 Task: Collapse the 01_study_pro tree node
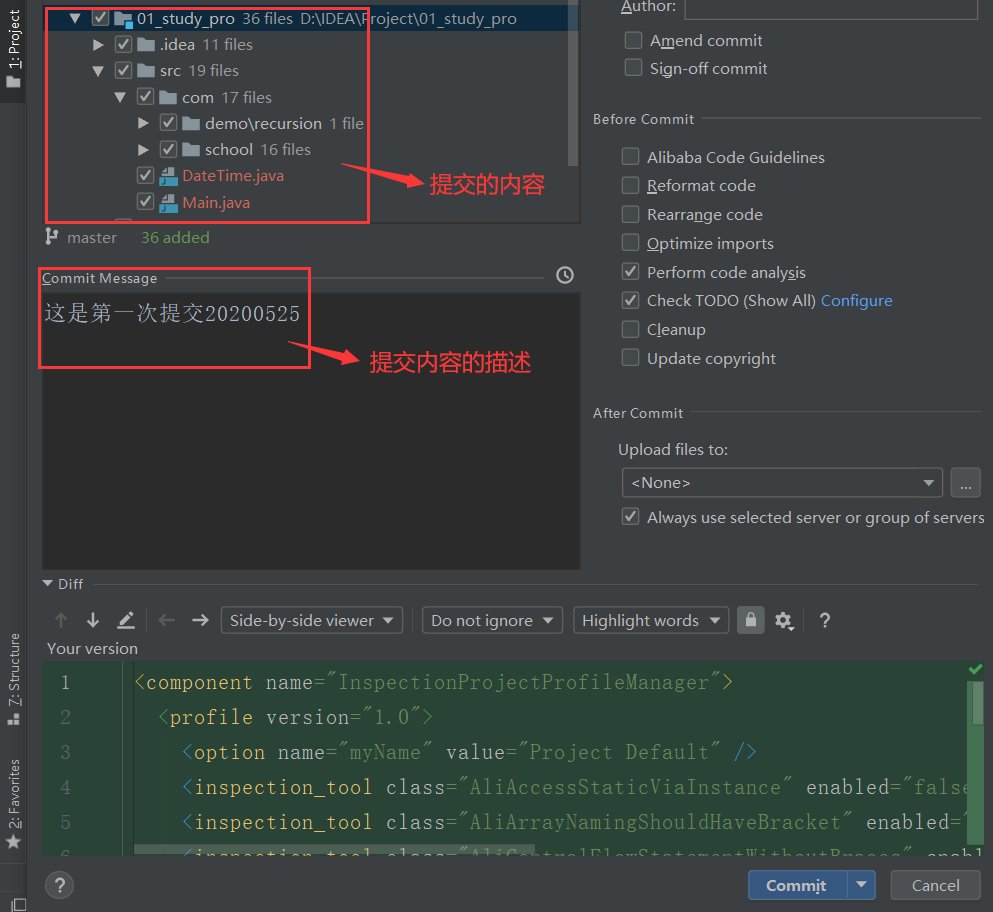pos(75,18)
